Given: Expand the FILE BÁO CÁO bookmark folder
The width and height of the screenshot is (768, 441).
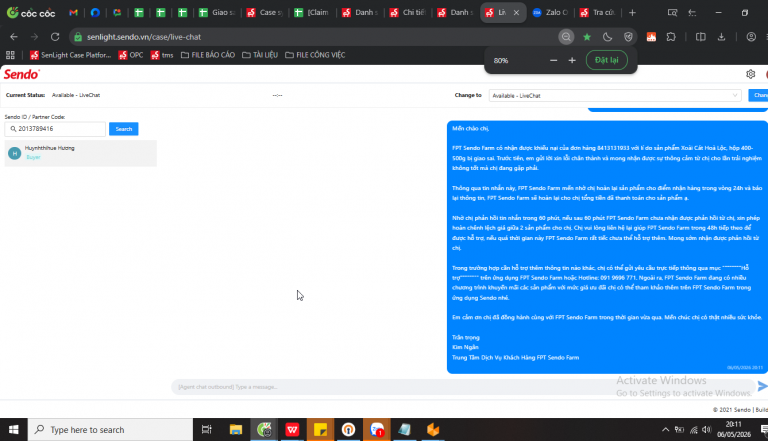Looking at the screenshot, I should pos(208,55).
